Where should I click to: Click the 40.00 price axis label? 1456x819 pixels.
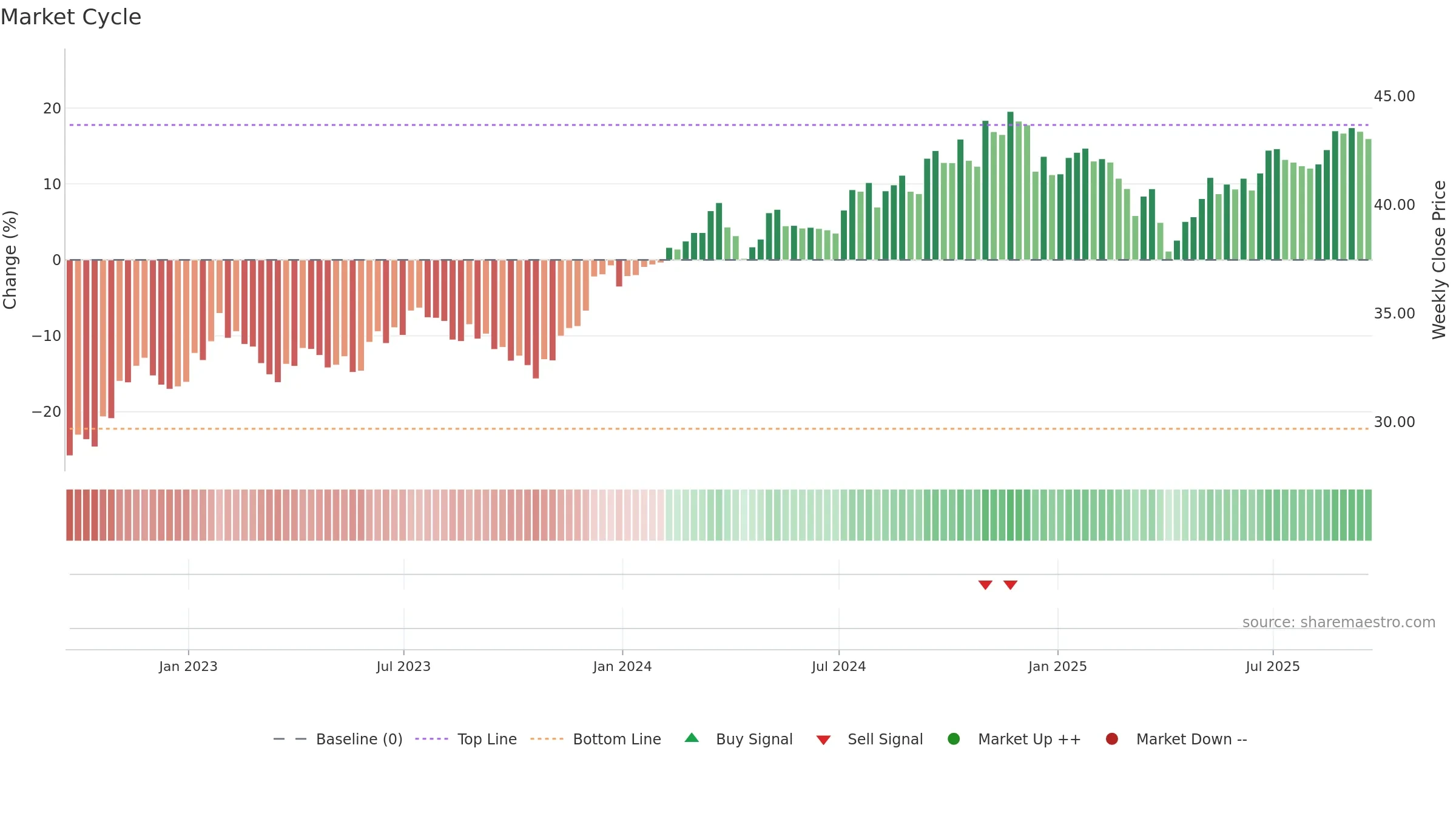1394,205
